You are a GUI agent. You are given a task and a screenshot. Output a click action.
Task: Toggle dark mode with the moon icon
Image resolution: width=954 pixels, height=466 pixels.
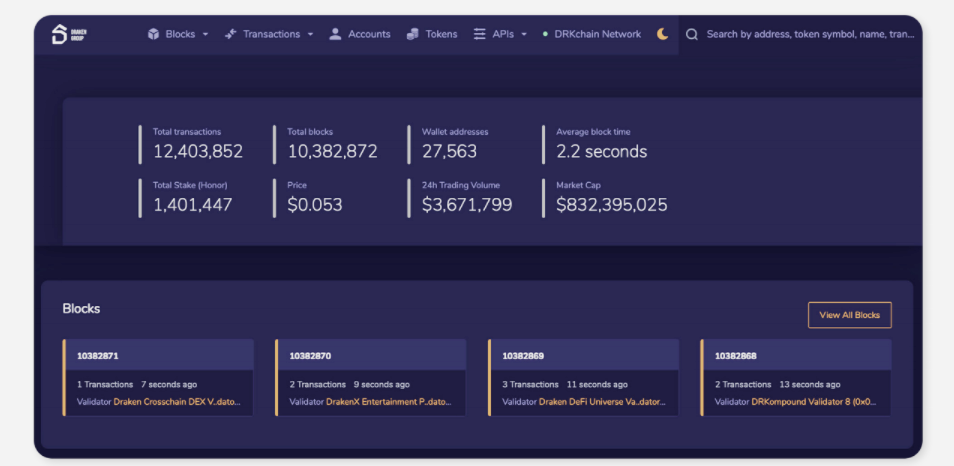point(663,34)
